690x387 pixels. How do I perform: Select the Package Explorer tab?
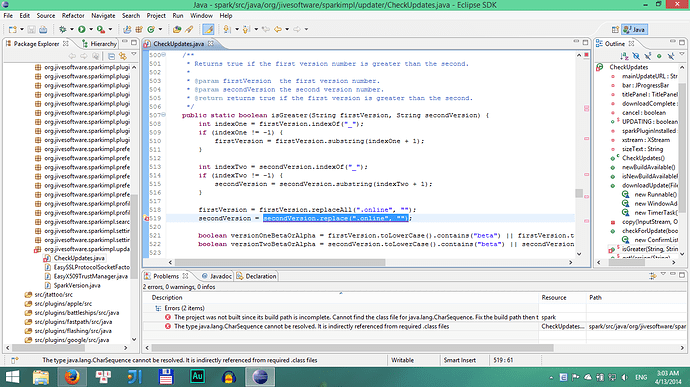pos(36,44)
